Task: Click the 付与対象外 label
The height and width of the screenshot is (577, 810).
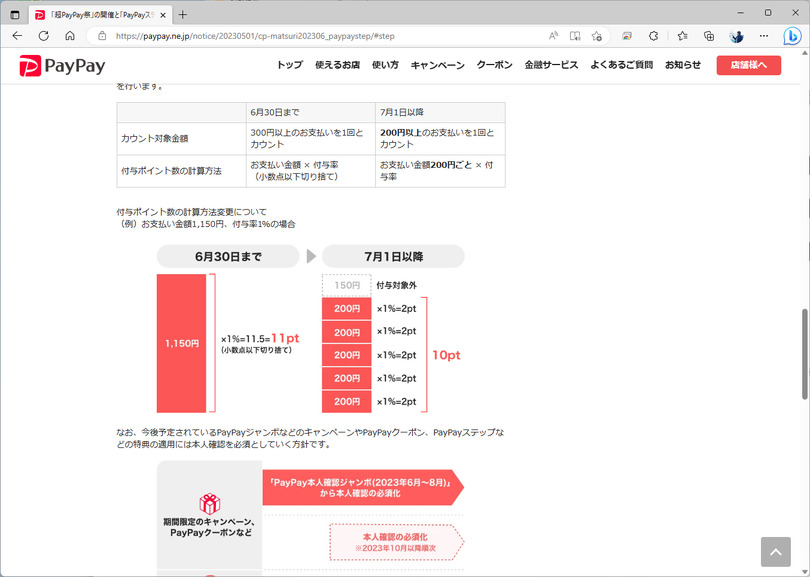Action: click(x=396, y=285)
